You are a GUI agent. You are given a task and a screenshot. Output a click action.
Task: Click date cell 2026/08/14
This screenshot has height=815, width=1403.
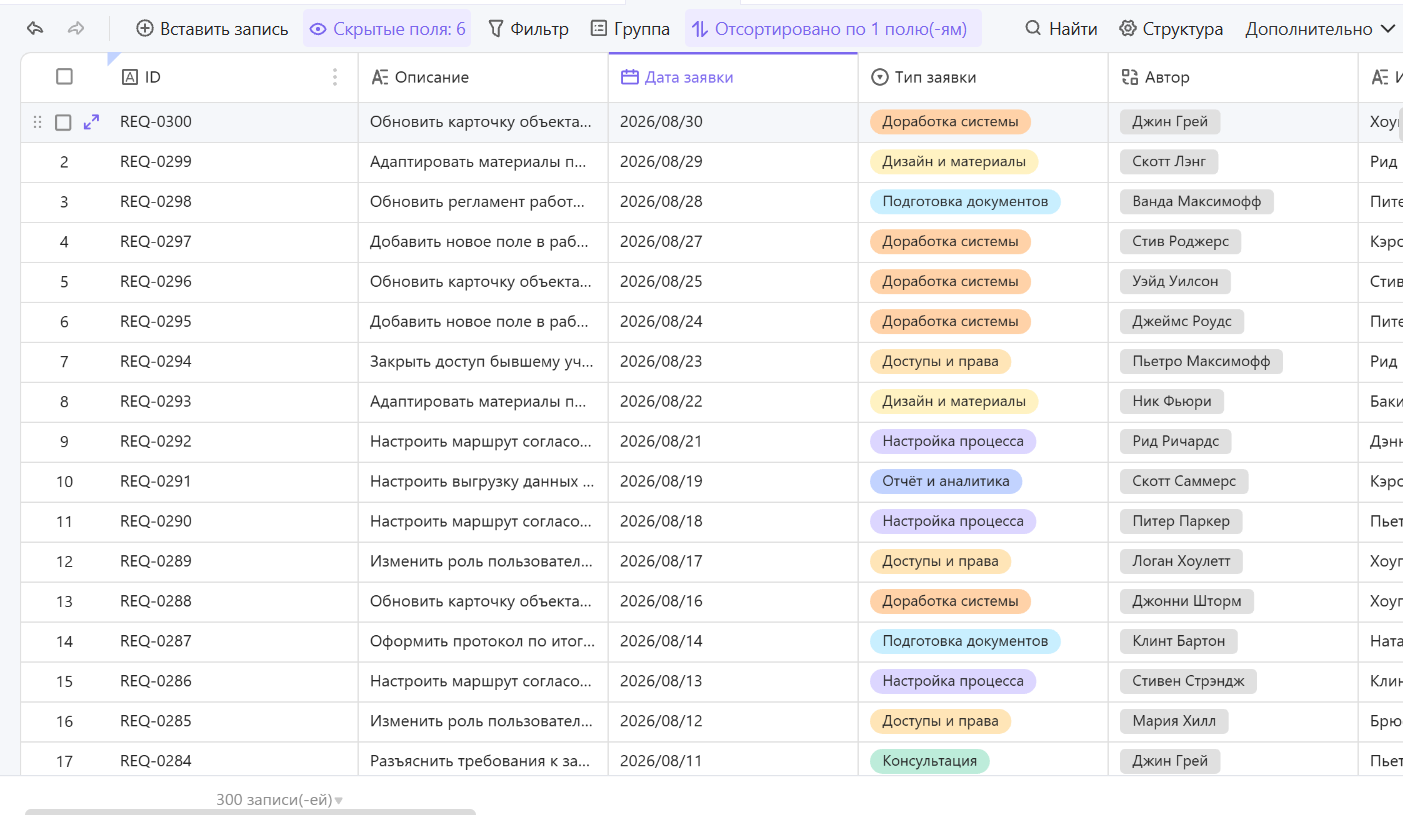(733, 641)
